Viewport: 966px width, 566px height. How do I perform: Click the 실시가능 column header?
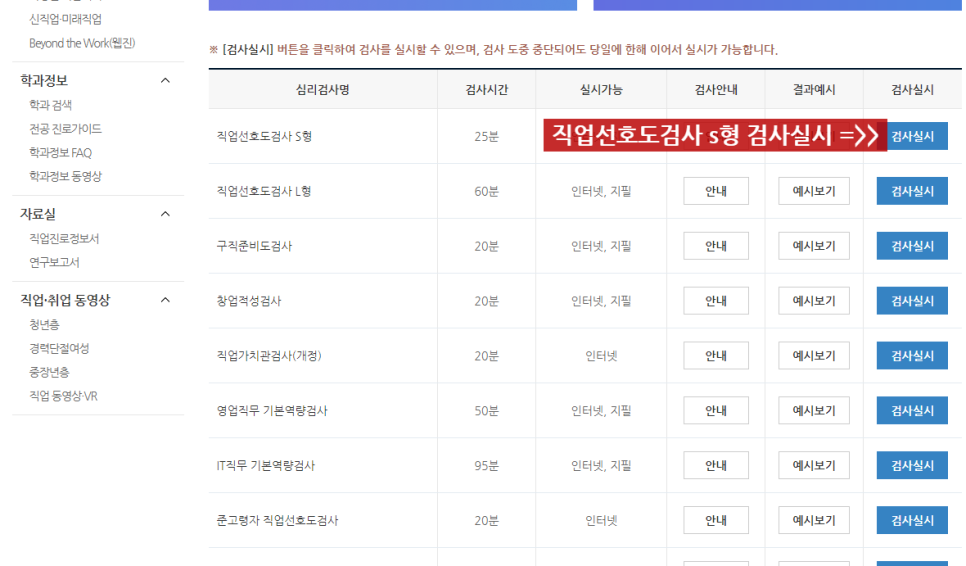pos(601,89)
